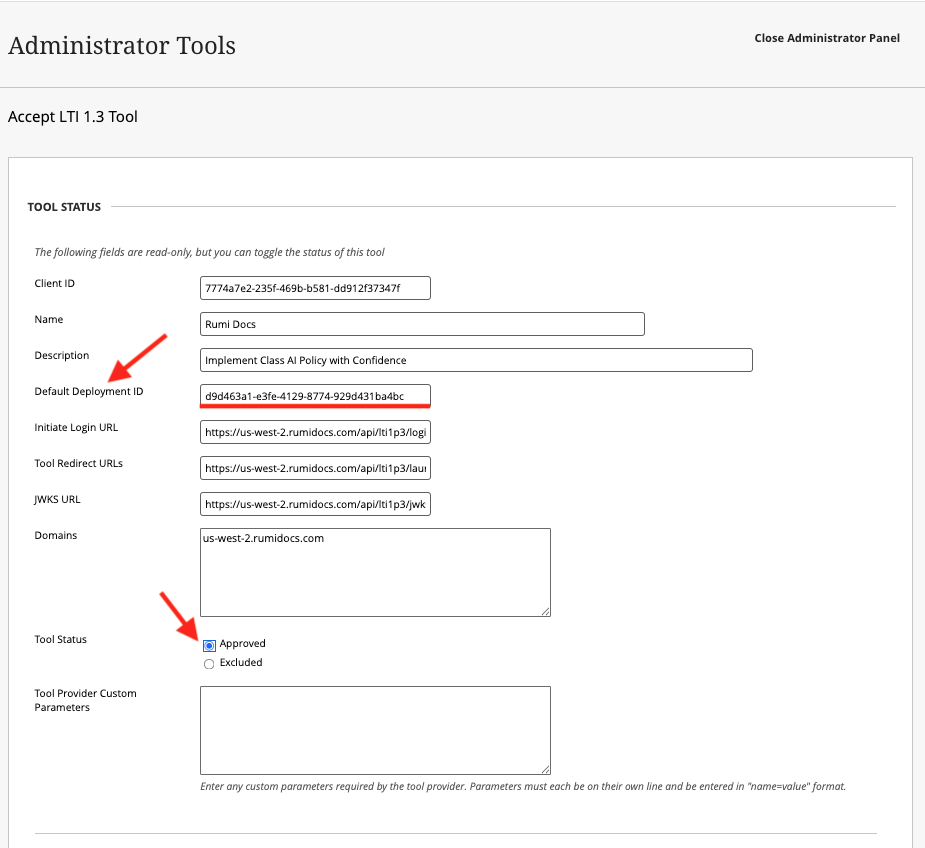Click the Initiate Login URL field

coord(315,432)
